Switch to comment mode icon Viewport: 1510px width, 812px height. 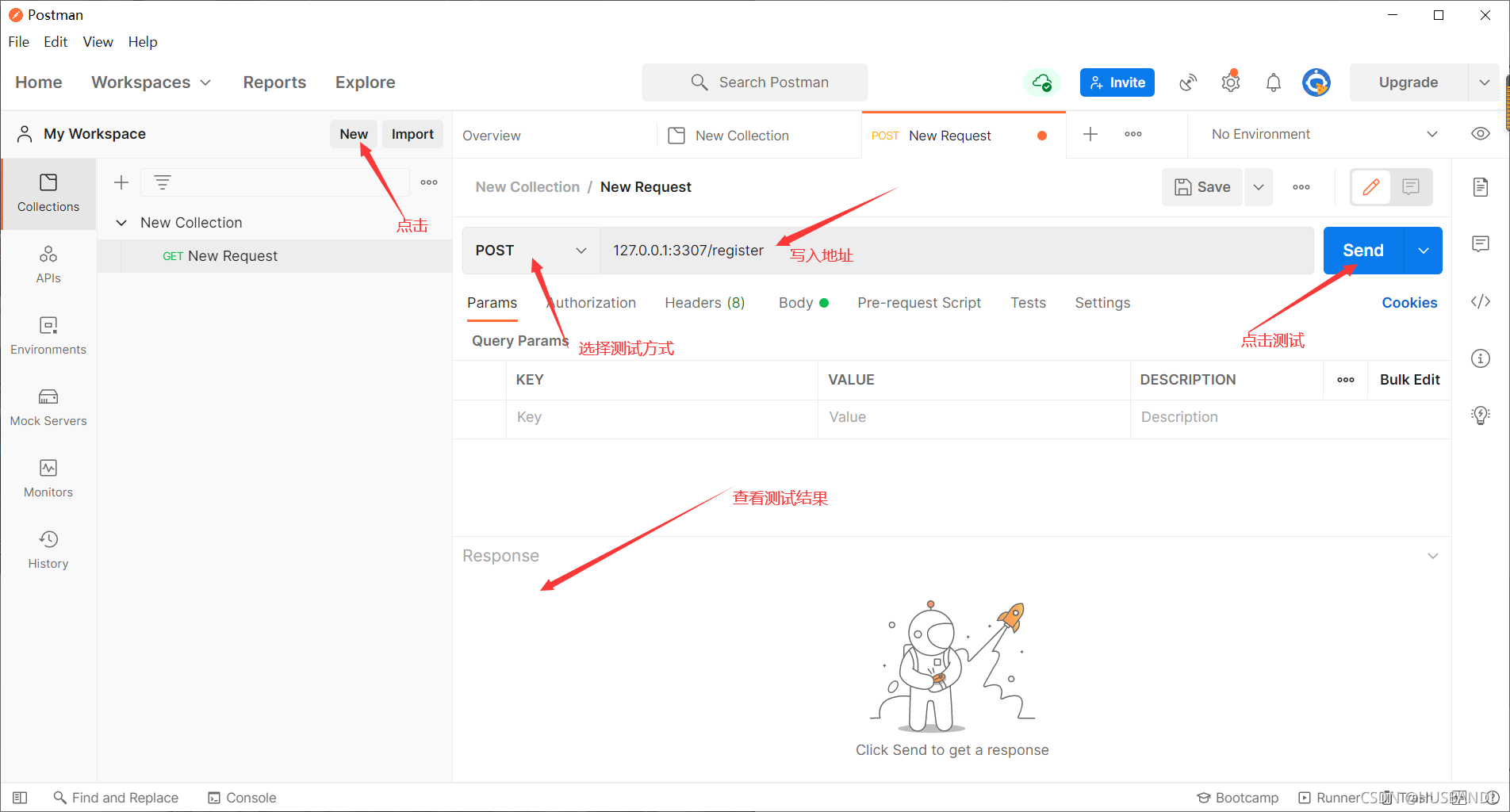[1411, 187]
